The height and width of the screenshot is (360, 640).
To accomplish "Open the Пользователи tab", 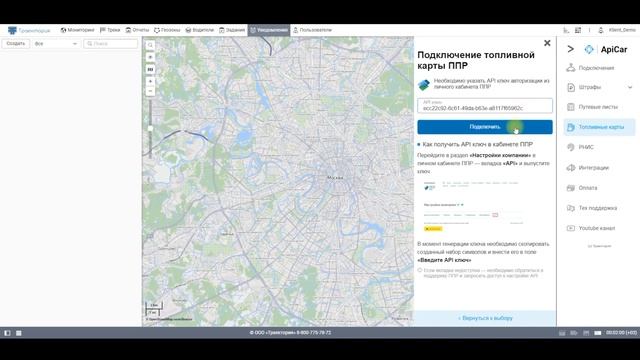I will (312, 30).
